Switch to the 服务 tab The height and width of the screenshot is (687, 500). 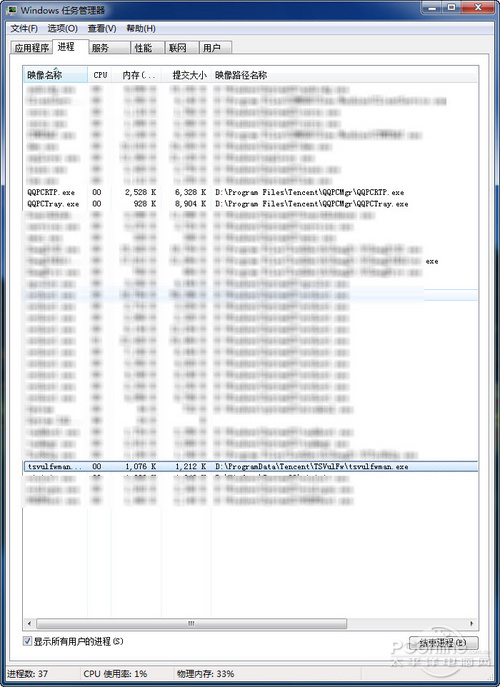coord(110,48)
